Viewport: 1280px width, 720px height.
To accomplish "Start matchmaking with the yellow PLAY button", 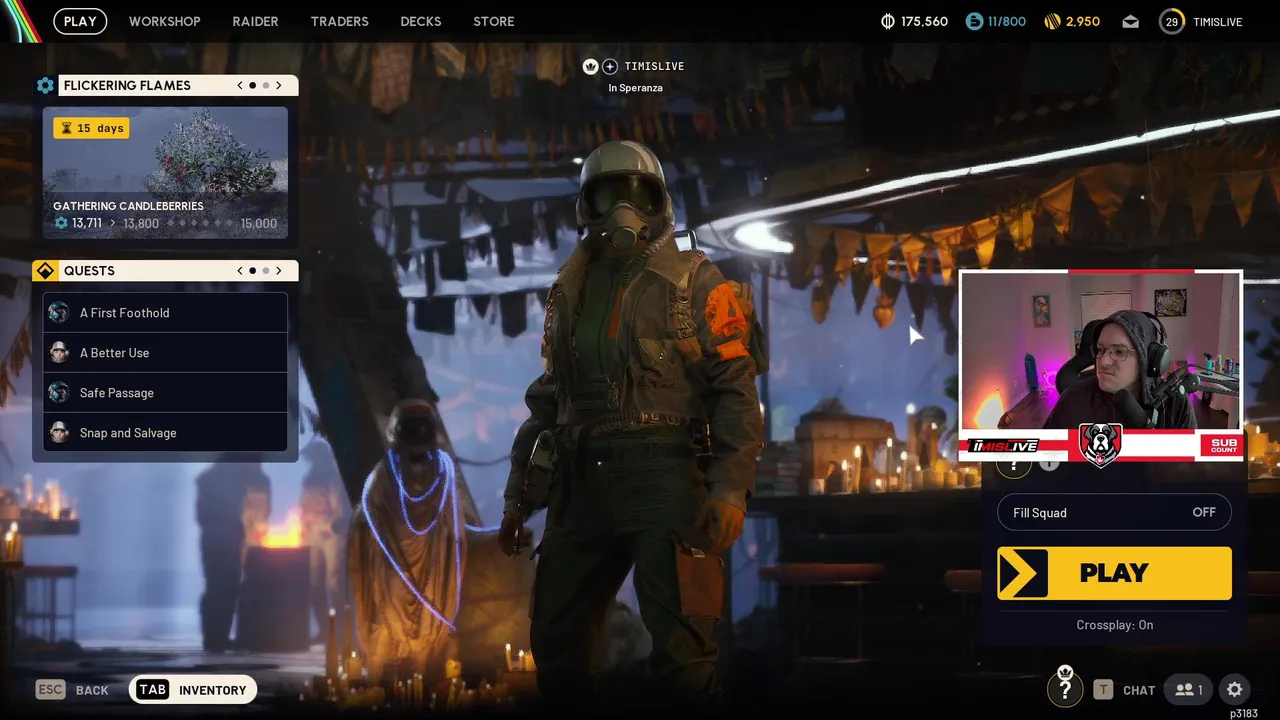I will pyautogui.click(x=1114, y=573).
